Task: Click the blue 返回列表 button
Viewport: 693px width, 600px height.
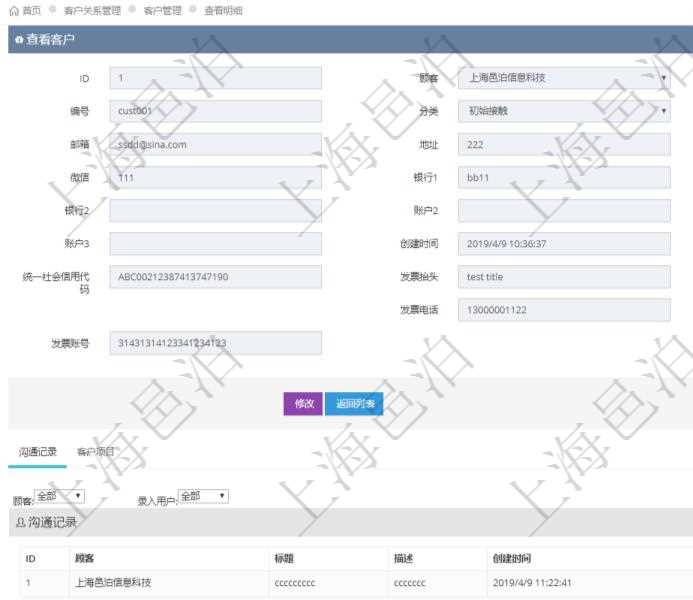Action: point(354,404)
